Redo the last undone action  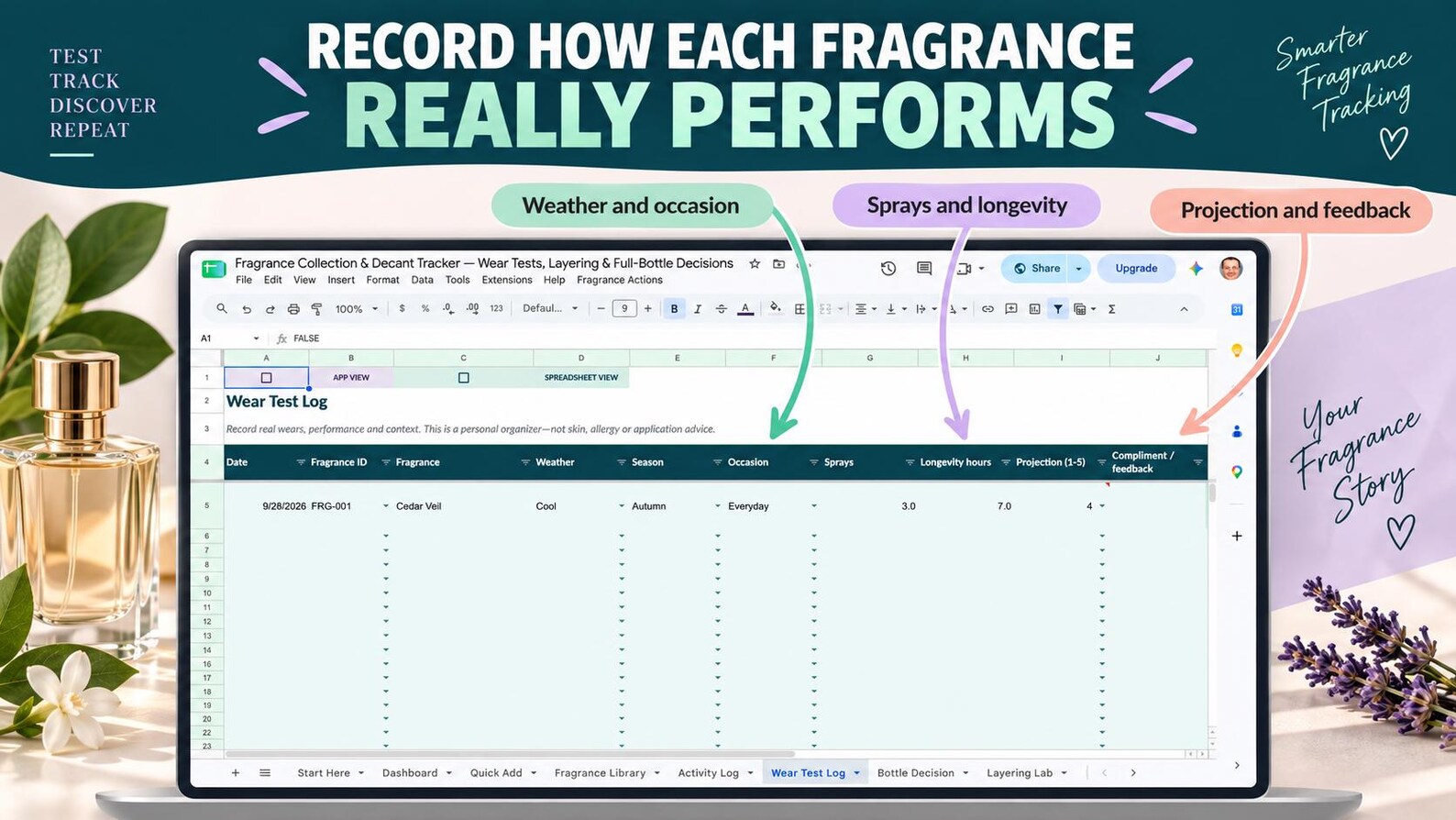coord(270,309)
